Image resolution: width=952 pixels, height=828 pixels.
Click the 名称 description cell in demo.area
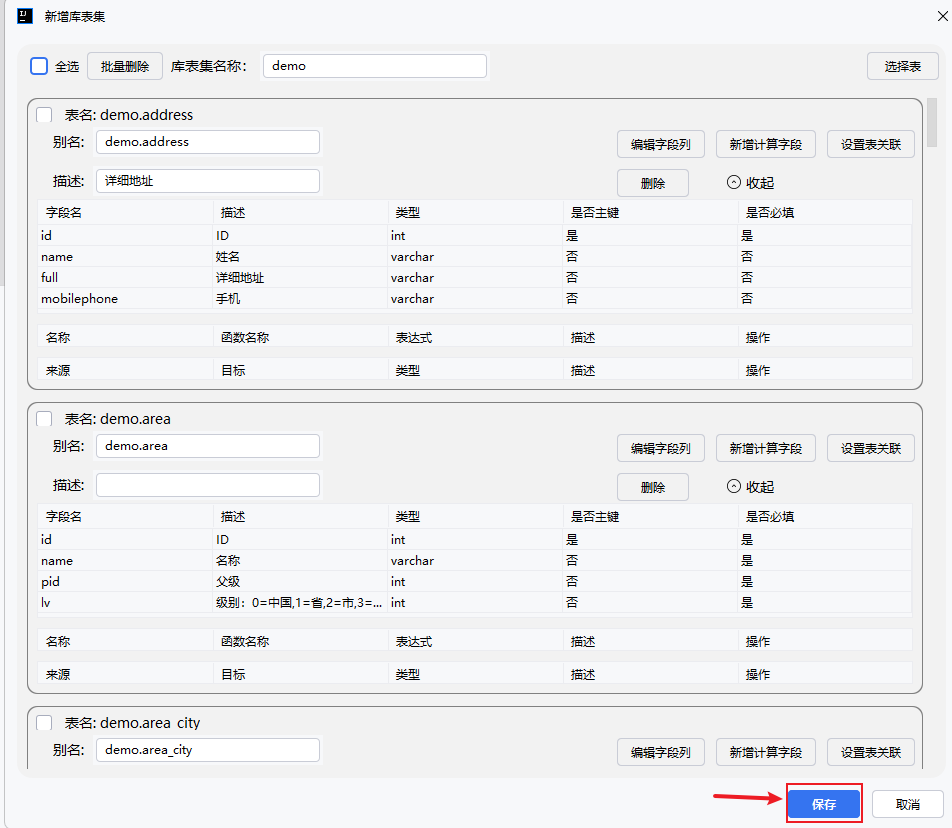pos(300,561)
